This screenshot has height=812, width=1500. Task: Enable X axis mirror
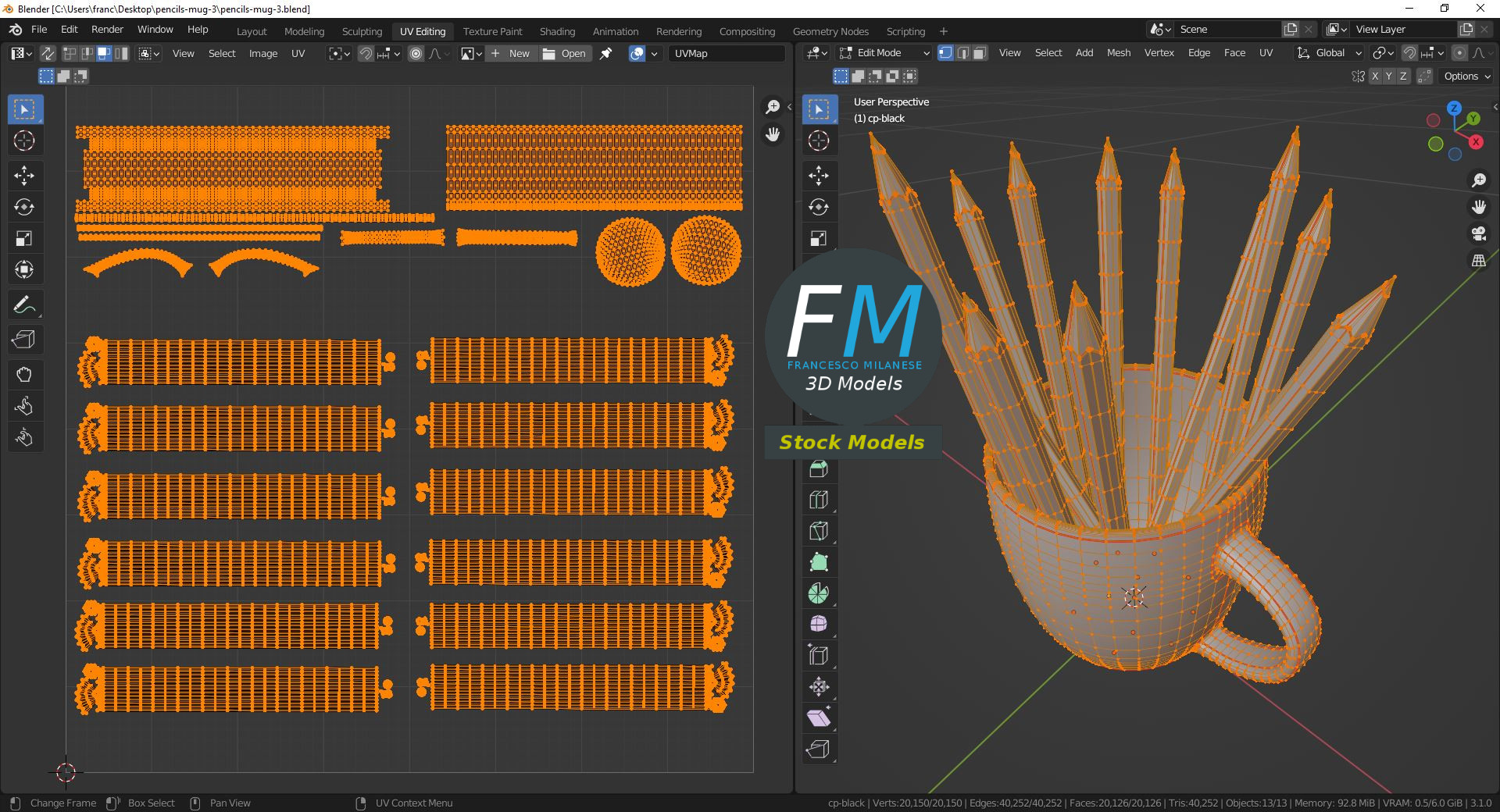1374,77
